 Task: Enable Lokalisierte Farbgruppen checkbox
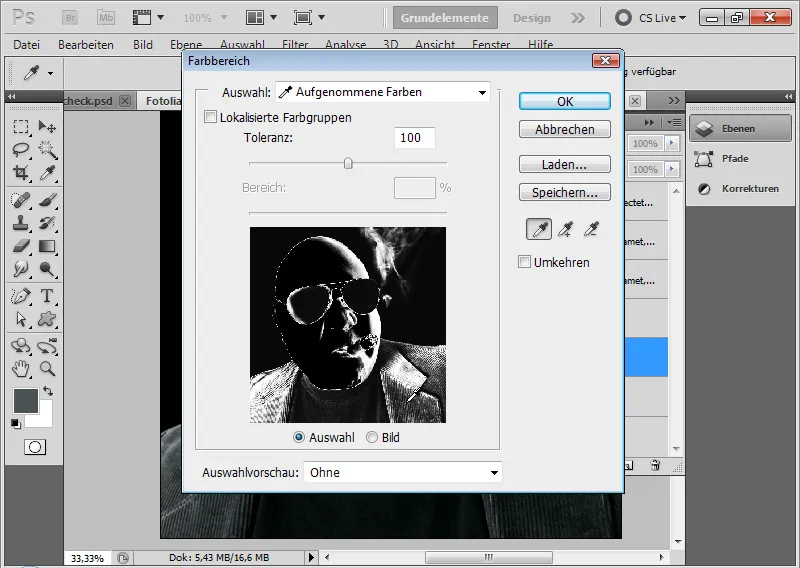[210, 117]
